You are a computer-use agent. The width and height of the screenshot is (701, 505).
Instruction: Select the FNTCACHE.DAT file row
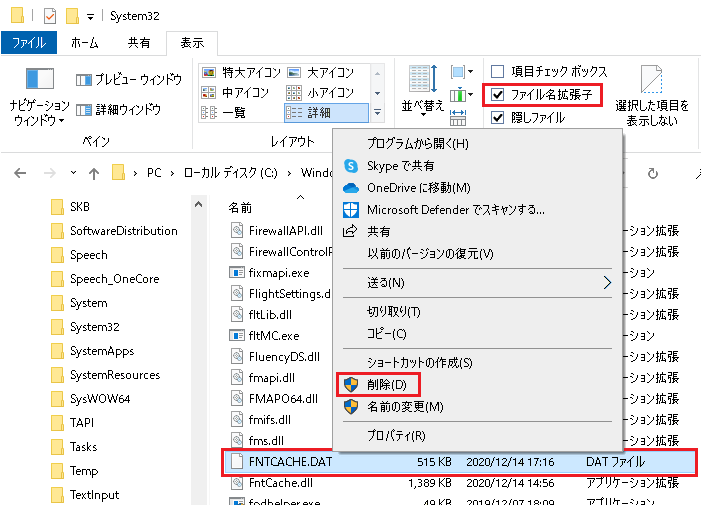[459, 462]
